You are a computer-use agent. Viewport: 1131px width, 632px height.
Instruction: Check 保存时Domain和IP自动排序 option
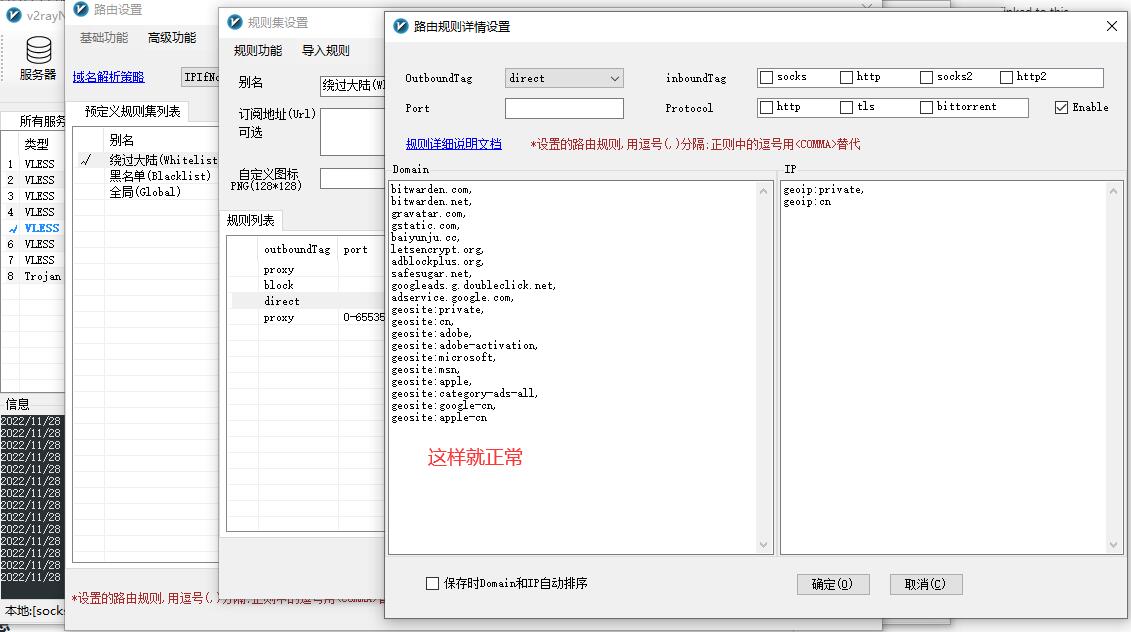pyautogui.click(x=432, y=582)
